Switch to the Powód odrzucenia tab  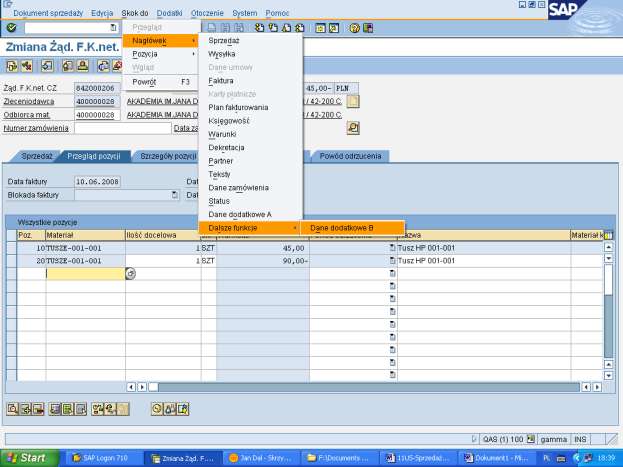(x=350, y=156)
